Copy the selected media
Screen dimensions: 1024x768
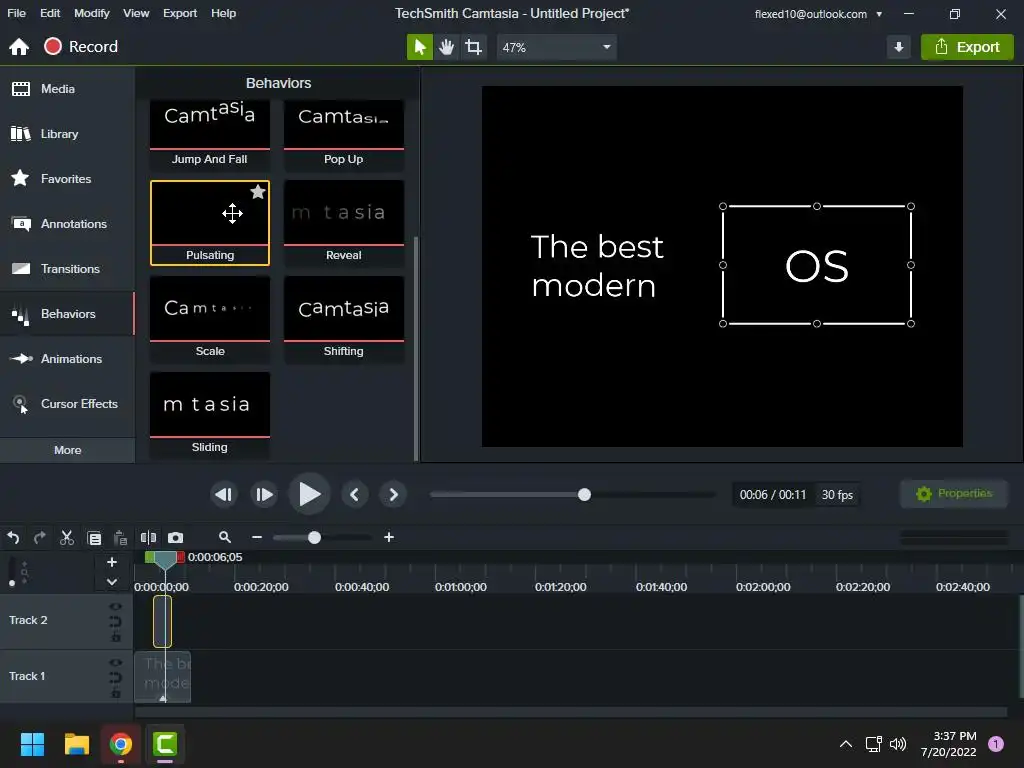(x=94, y=538)
